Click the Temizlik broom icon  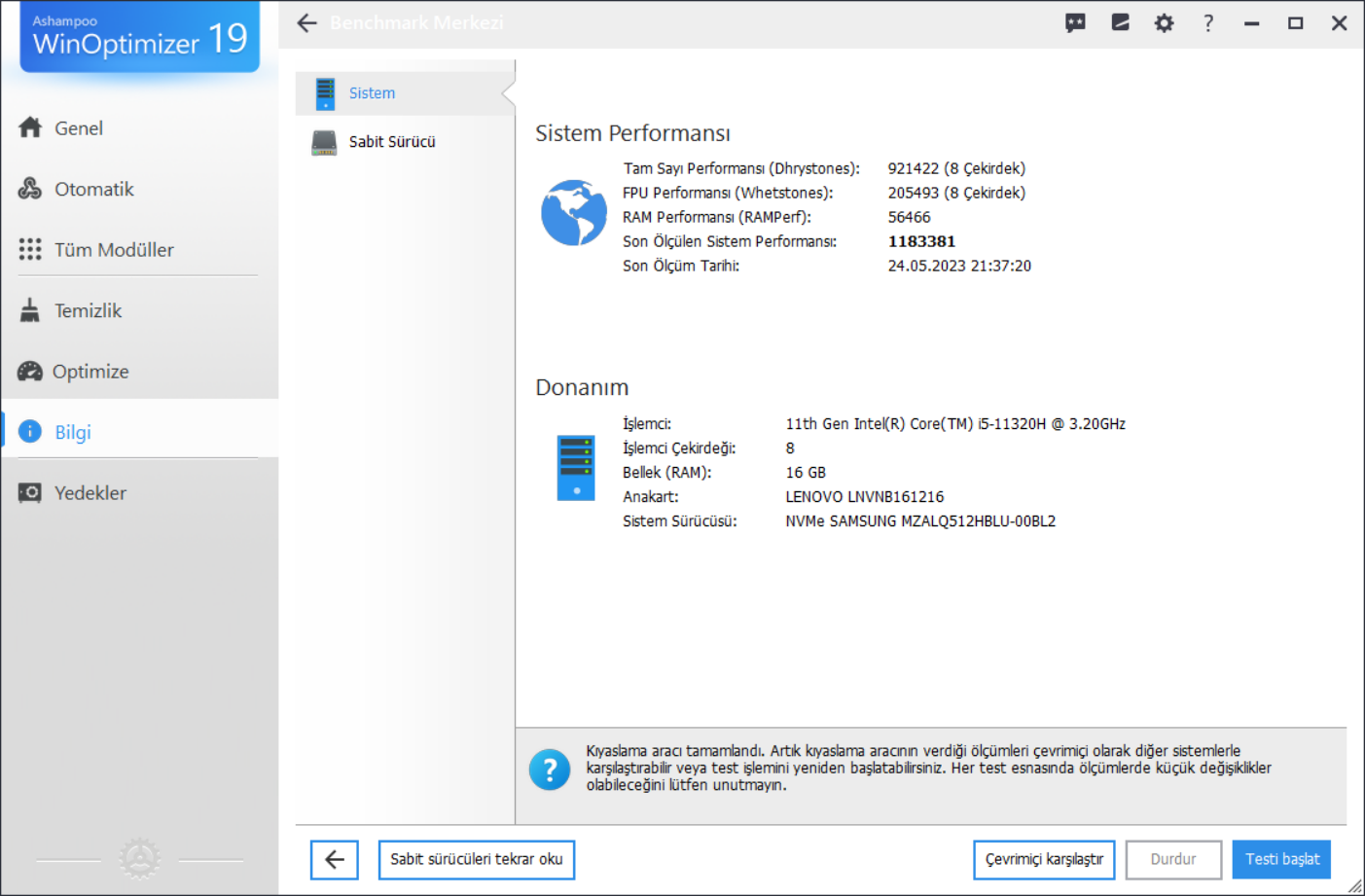pyautogui.click(x=30, y=310)
